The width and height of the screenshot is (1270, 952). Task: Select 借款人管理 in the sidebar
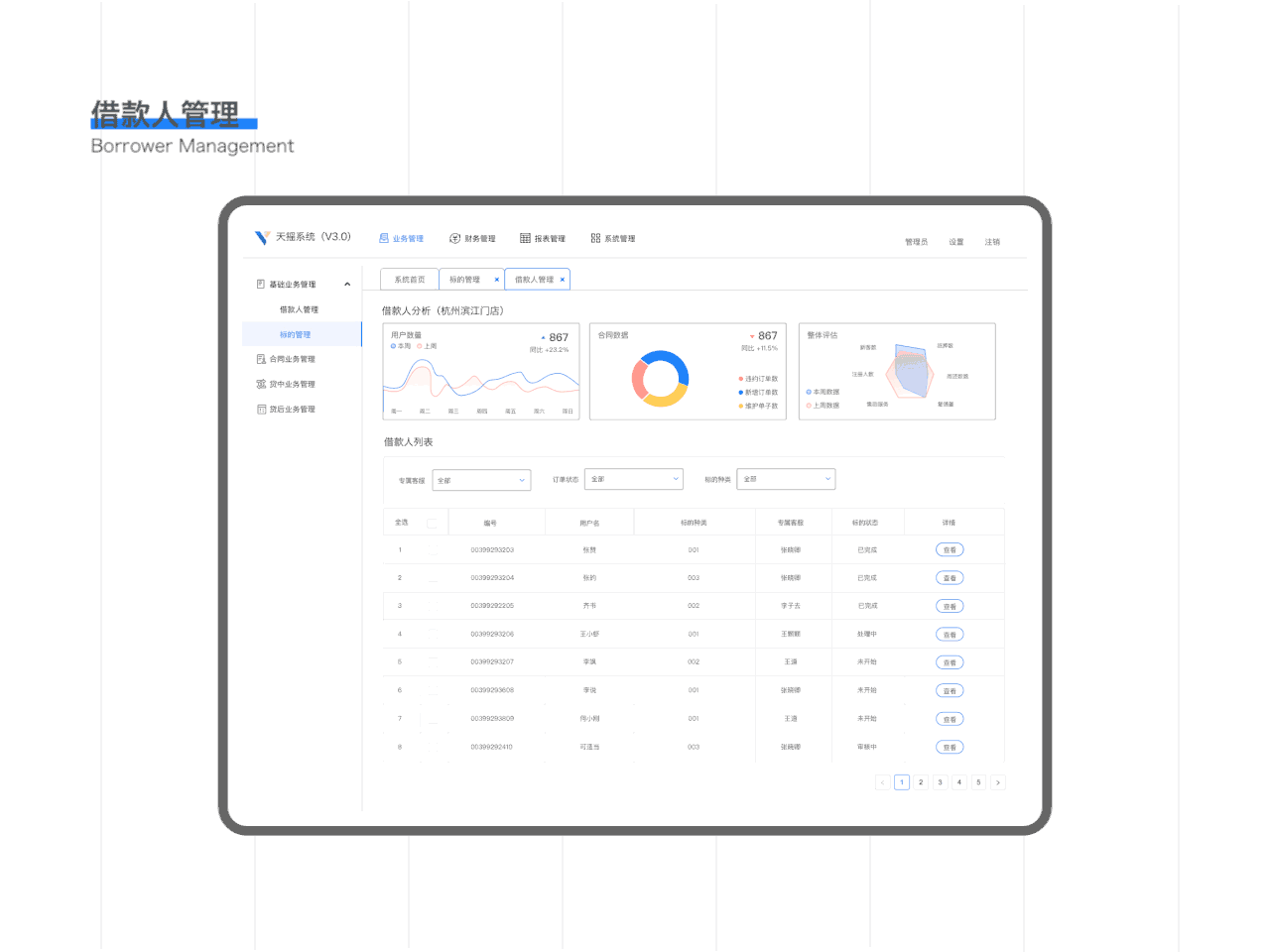[299, 309]
